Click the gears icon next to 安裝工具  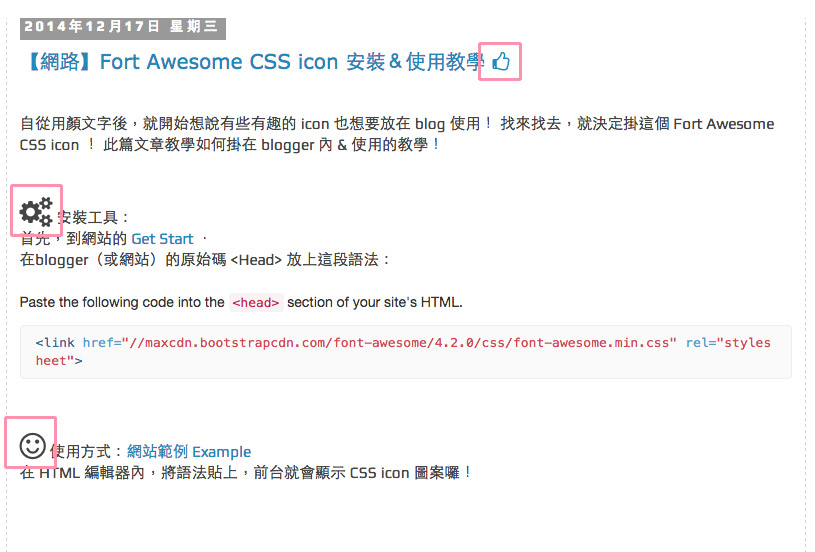[x=36, y=212]
